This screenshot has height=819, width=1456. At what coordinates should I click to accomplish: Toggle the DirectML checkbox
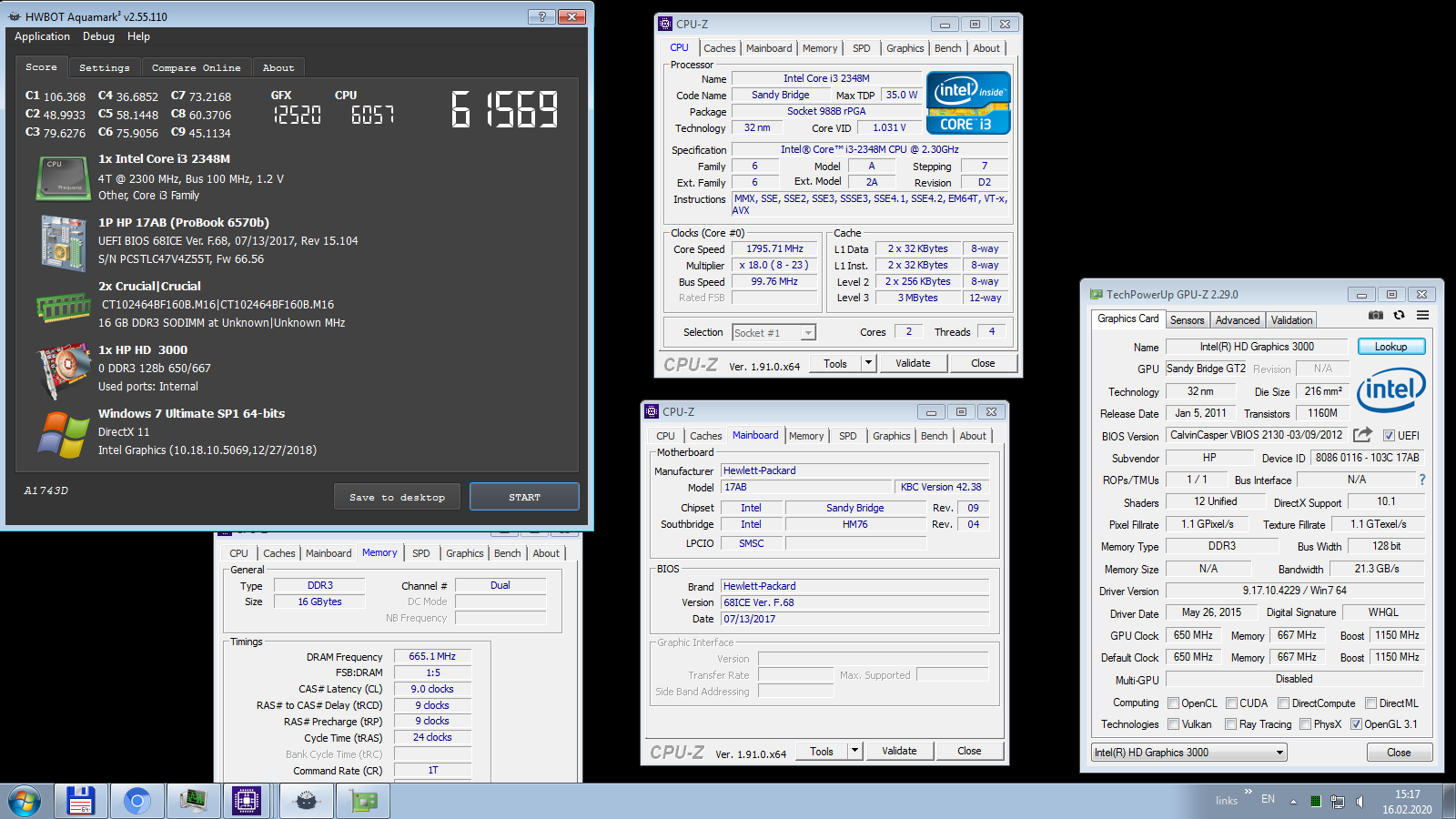1370,703
